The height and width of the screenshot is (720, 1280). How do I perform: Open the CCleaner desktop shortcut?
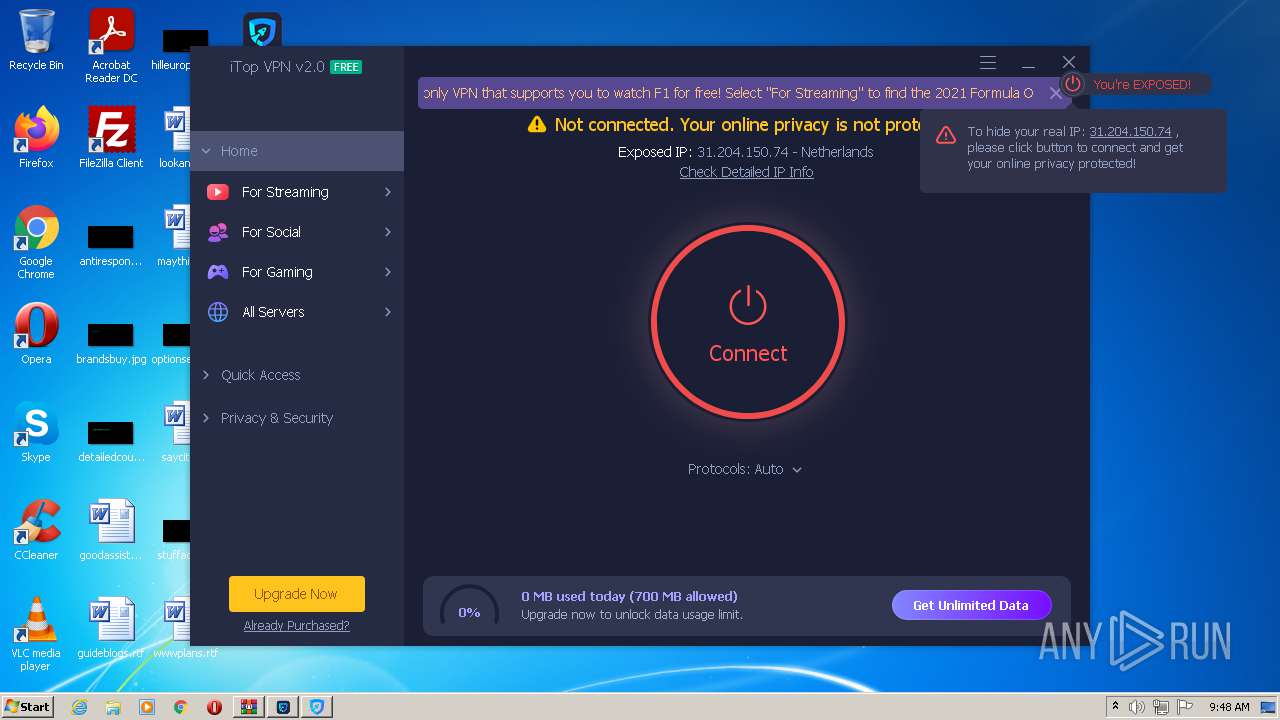36,530
